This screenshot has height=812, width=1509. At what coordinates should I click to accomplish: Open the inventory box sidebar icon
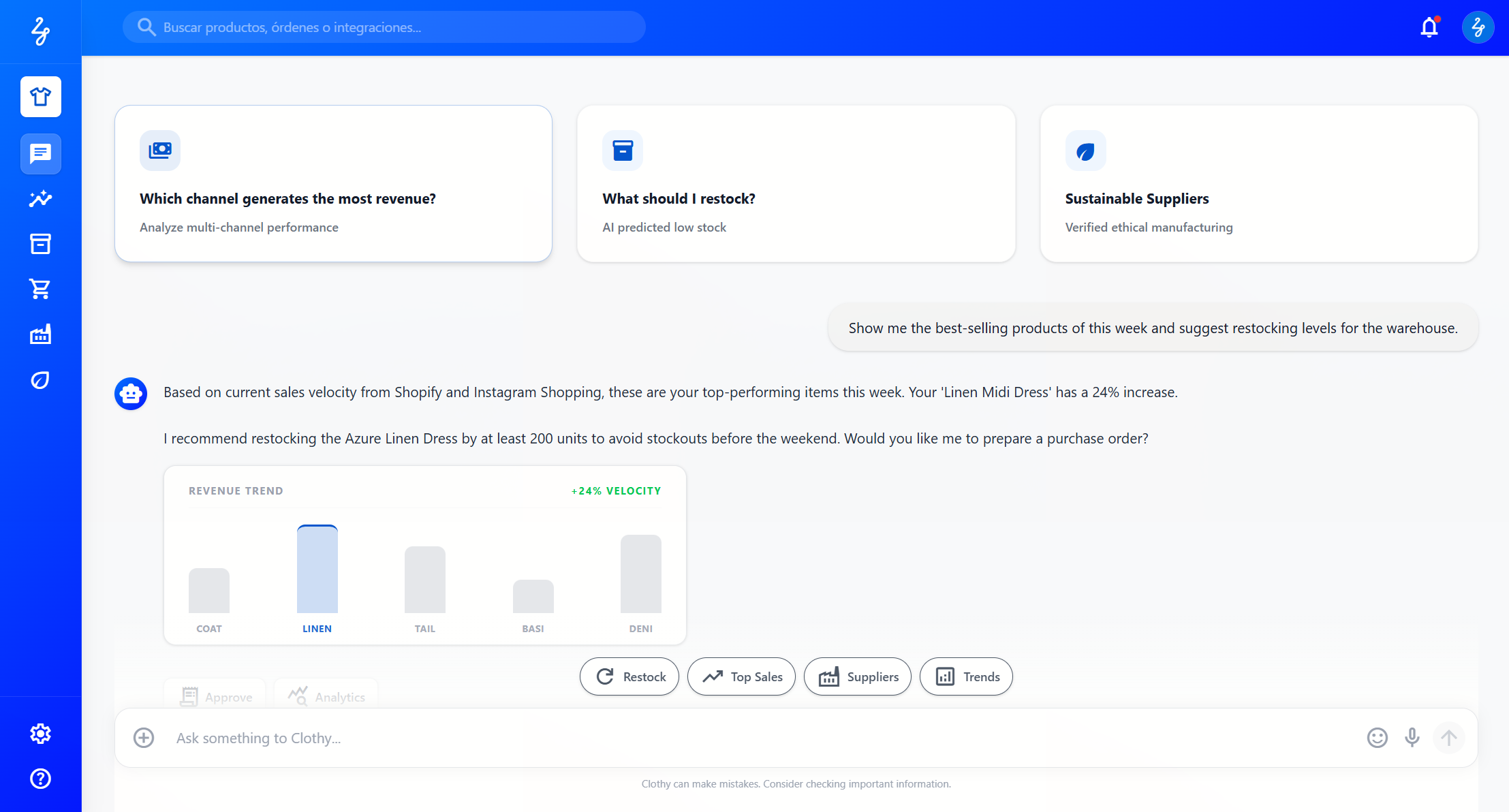pos(40,244)
